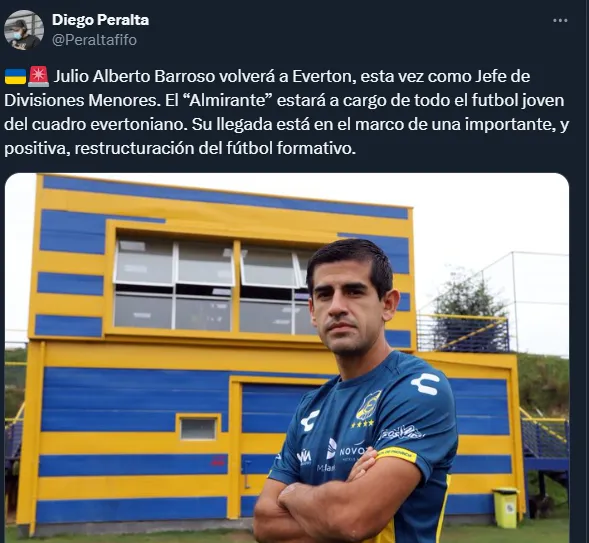Open the three-dot more options menu

(560, 20)
